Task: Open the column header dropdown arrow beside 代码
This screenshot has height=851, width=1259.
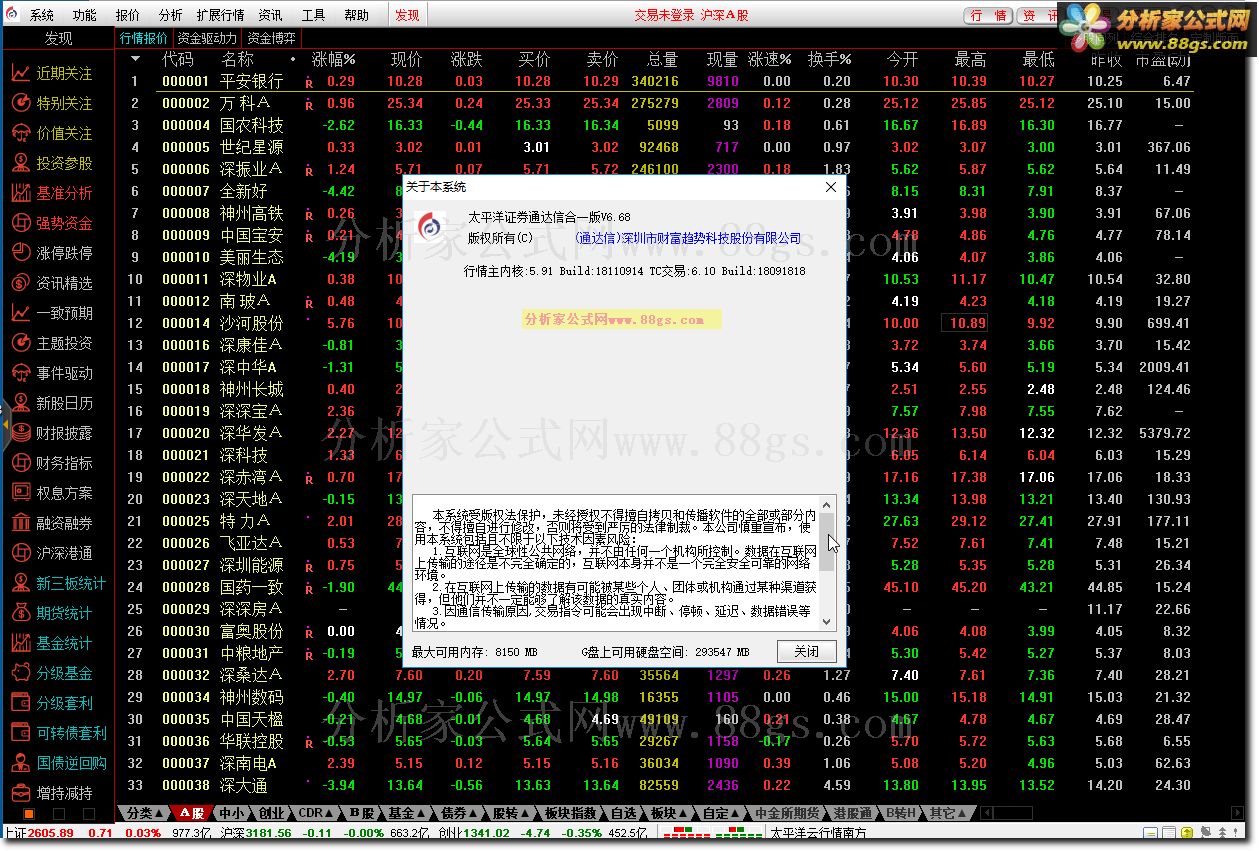Action: tap(136, 59)
